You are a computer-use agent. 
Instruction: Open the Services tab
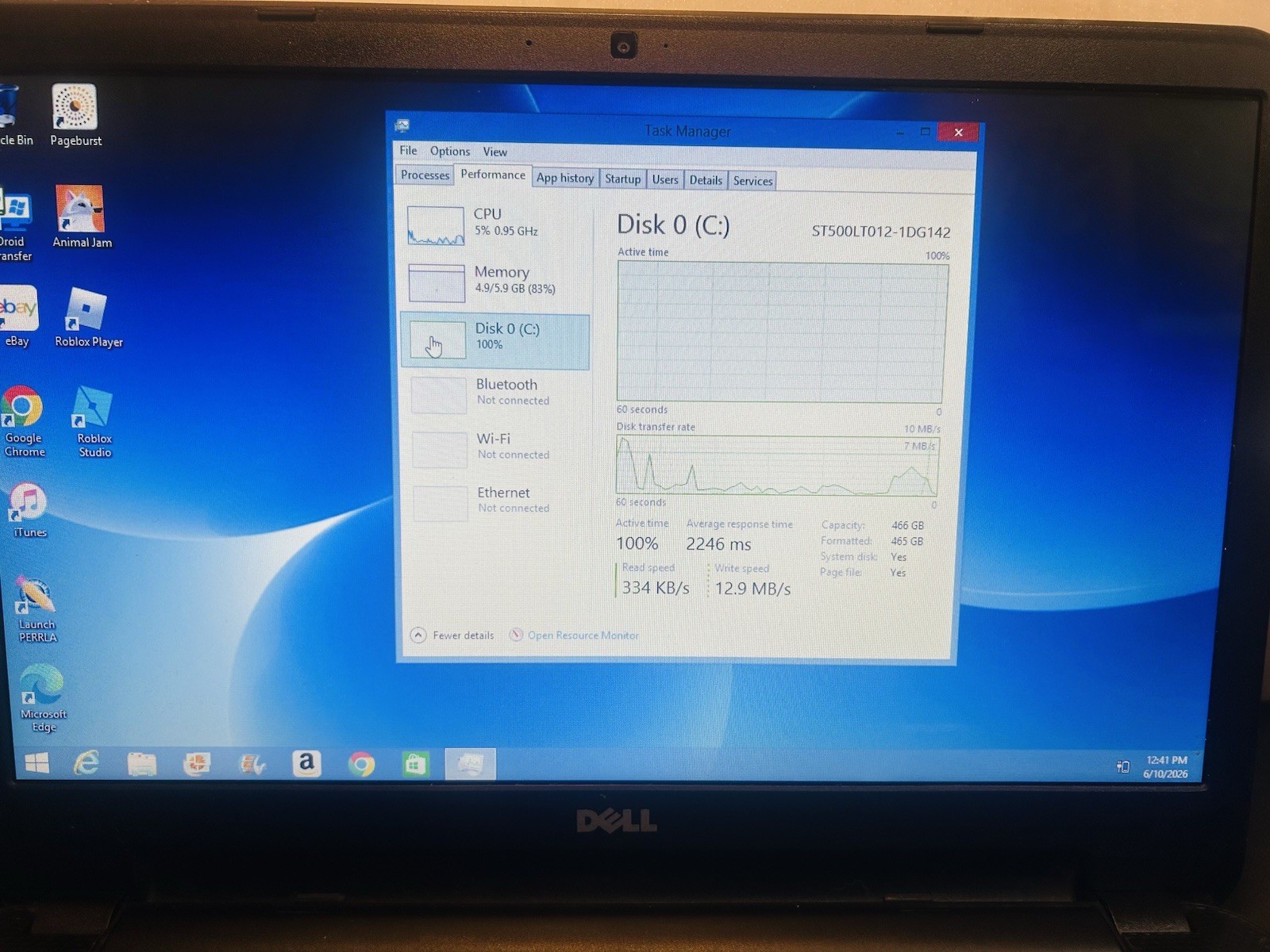[752, 181]
